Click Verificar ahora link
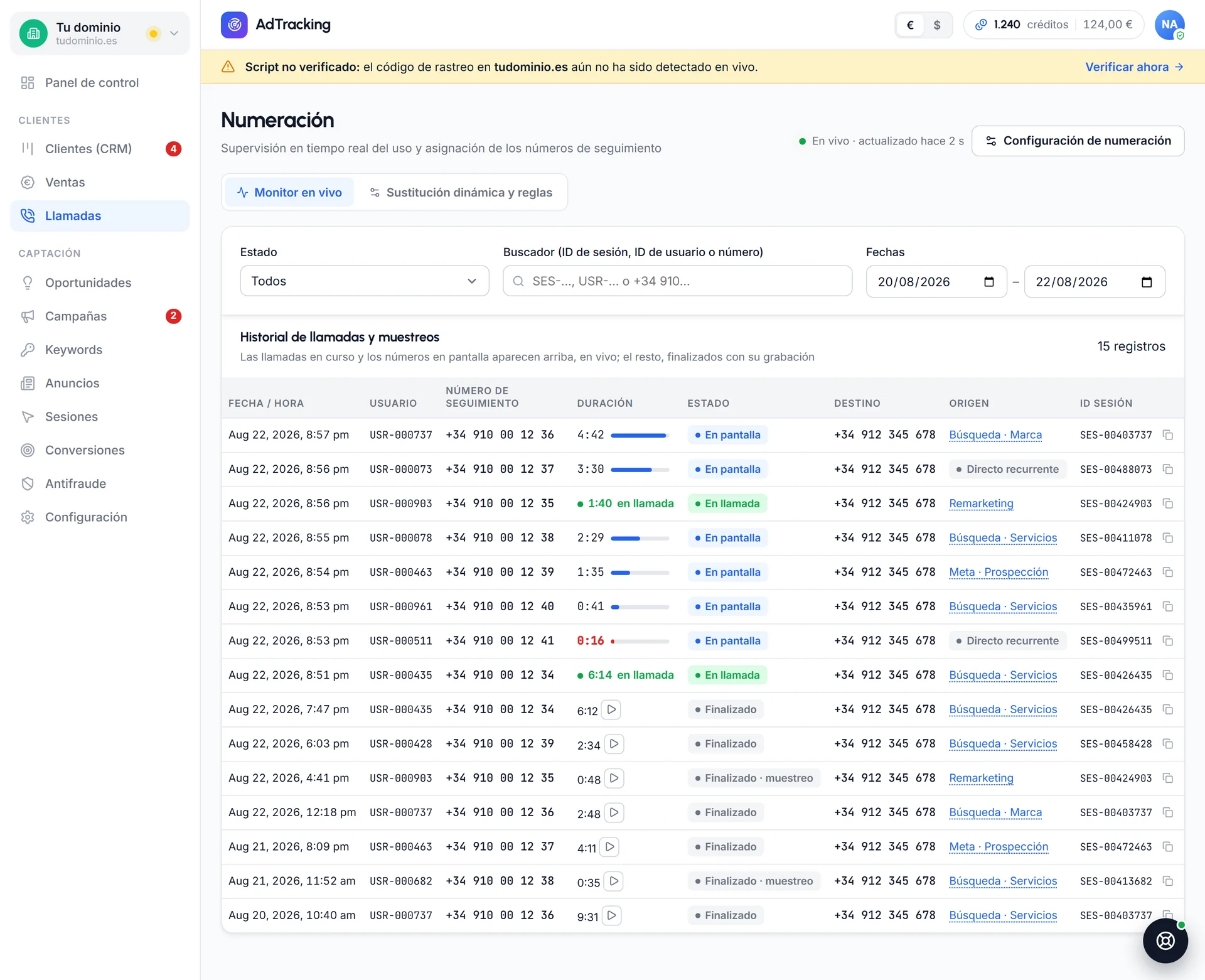This screenshot has height=980, width=1205. 1134,67
